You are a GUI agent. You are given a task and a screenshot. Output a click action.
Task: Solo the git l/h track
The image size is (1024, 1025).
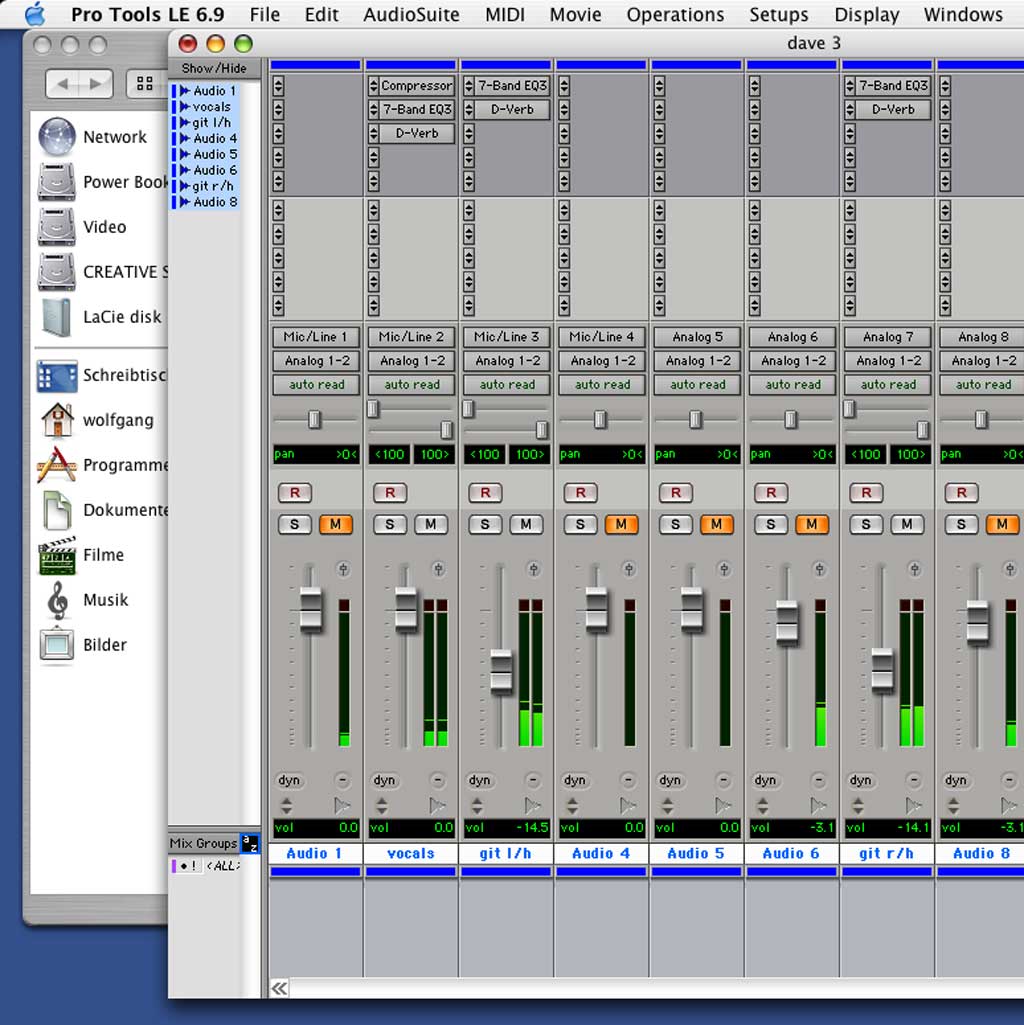485,524
